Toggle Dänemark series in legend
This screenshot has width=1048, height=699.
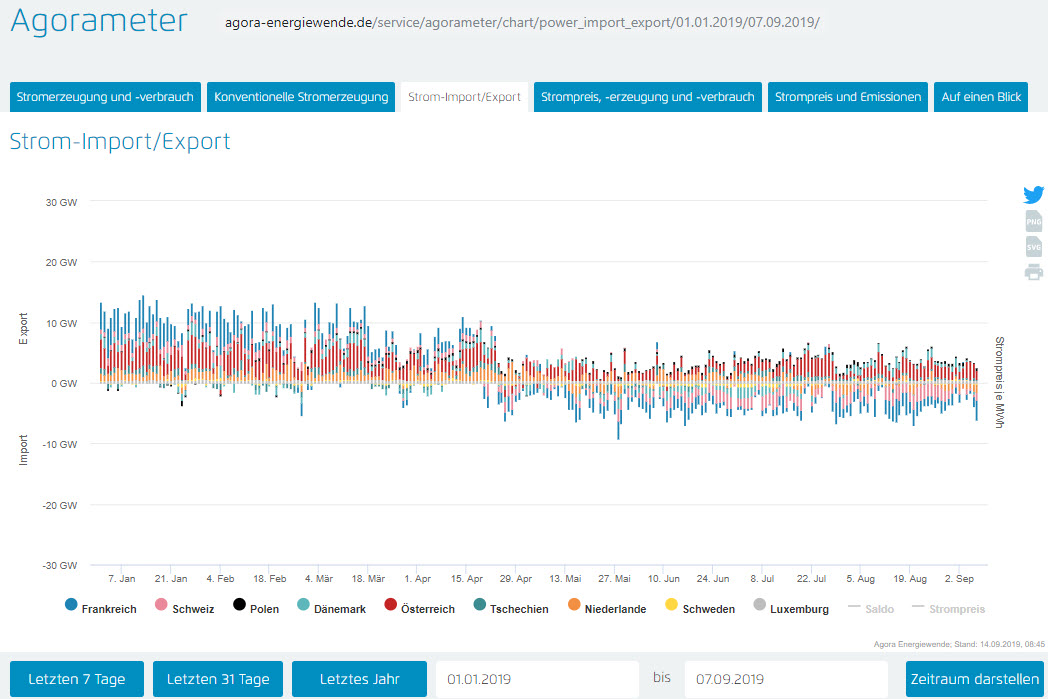[x=332, y=607]
